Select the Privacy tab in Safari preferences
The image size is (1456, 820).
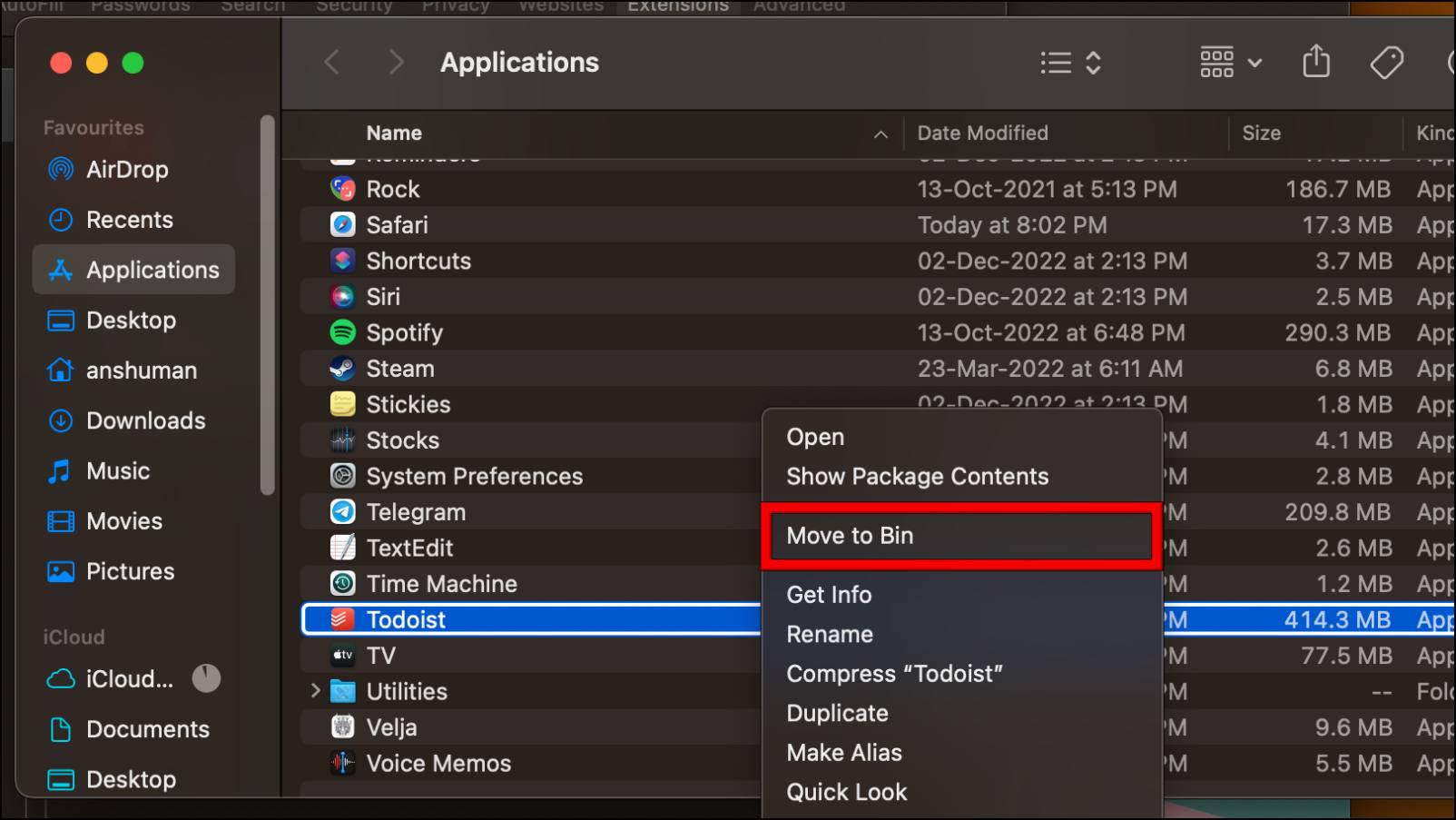coord(456,6)
